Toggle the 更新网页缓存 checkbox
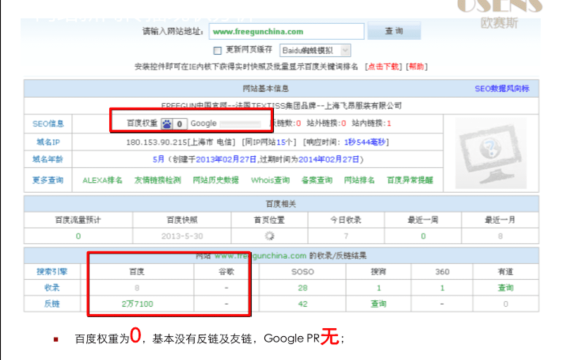Screen dimensions: 570x360 coord(217,51)
